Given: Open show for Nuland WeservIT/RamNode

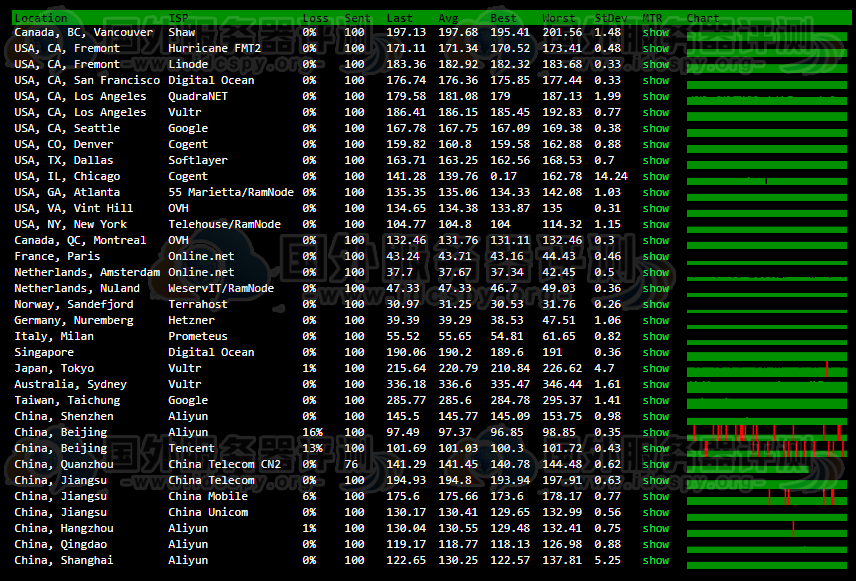Looking at the screenshot, I should click(x=656, y=288).
